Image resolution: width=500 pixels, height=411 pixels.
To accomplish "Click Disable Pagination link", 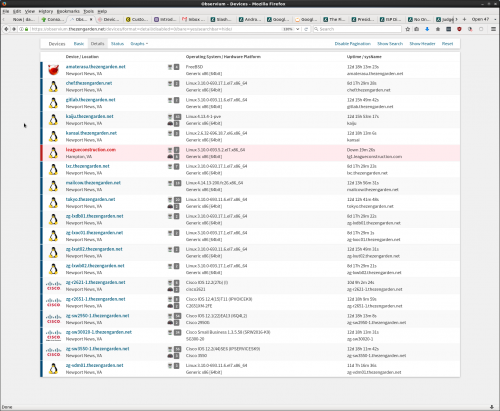I will point(353,44).
